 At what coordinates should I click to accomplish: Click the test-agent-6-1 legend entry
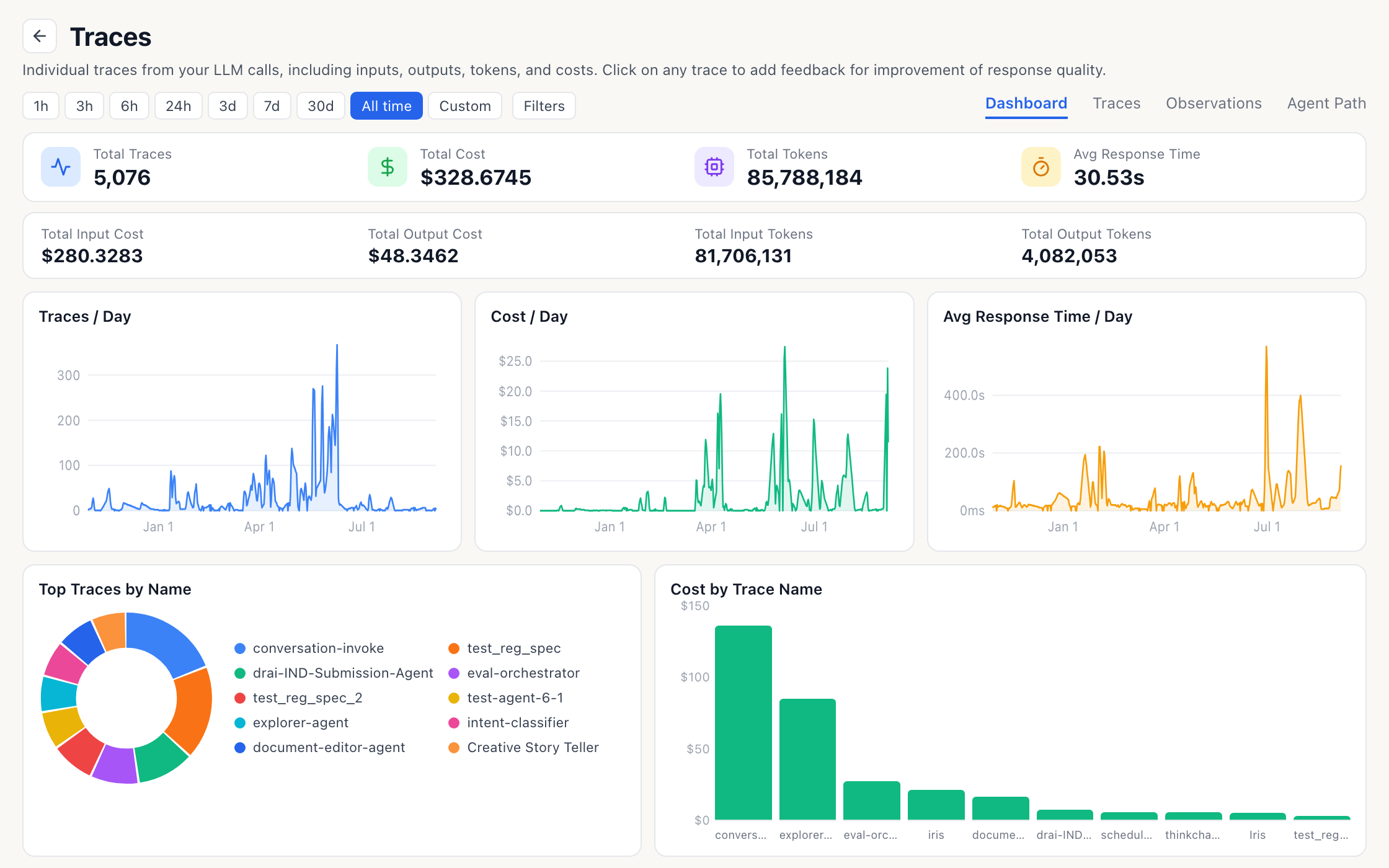pos(506,698)
